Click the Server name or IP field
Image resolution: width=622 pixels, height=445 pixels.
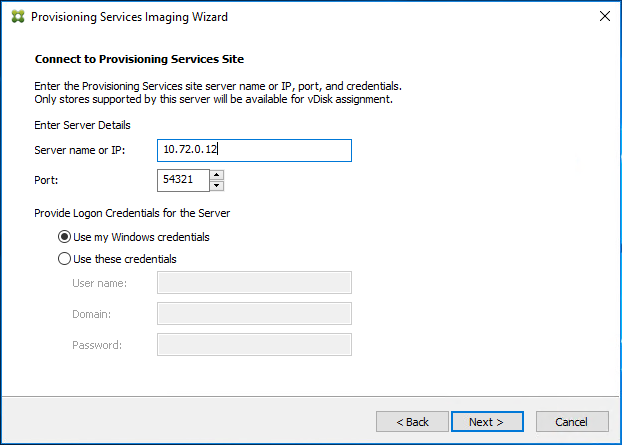[x=254, y=150]
